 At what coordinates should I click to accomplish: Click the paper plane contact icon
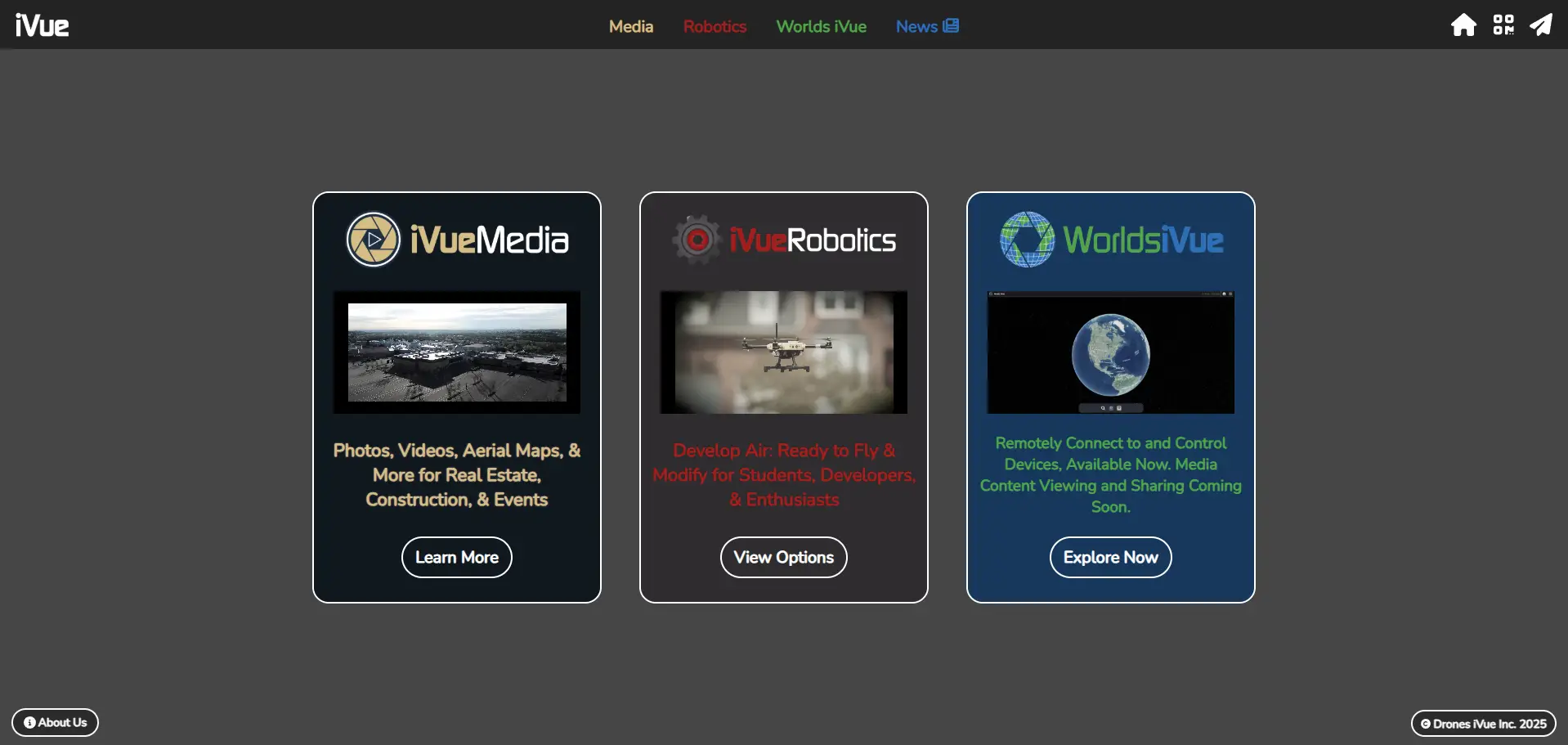point(1541,25)
